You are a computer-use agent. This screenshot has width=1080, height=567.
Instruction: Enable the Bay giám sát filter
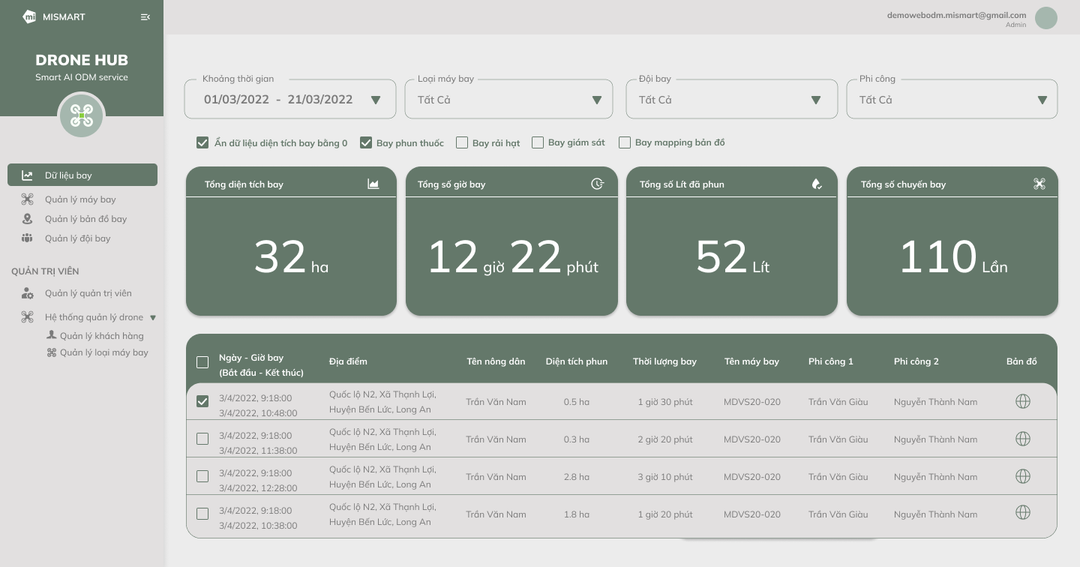(x=538, y=143)
